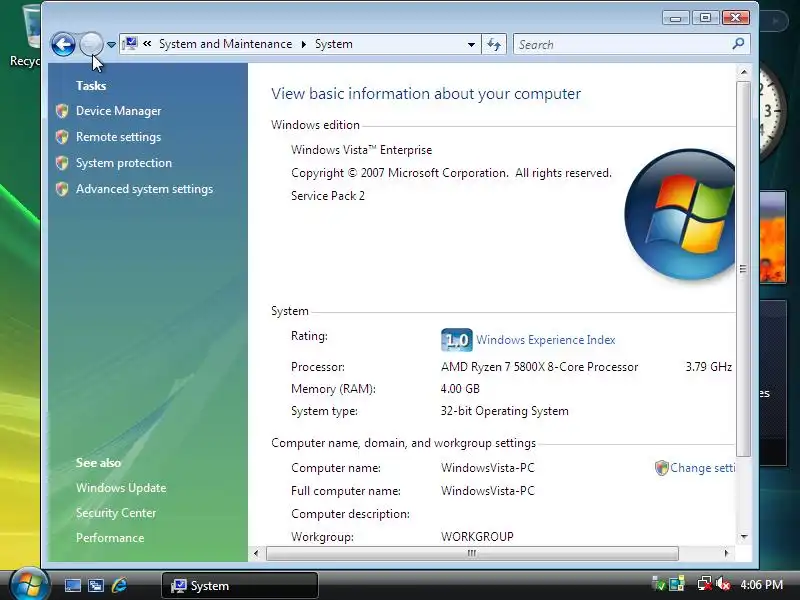Close the System window

(736, 18)
